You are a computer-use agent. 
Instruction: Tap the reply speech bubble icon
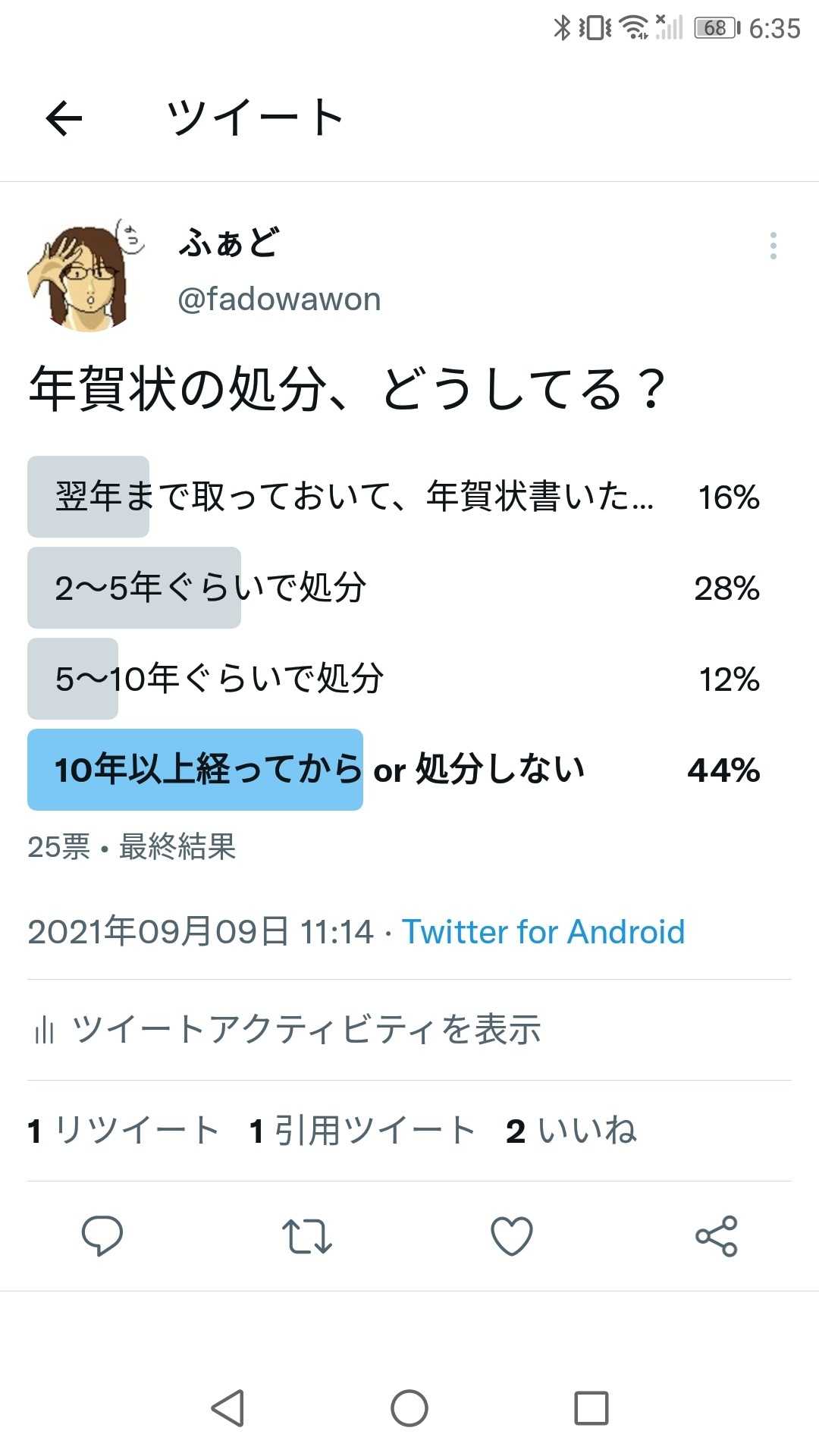(102, 1235)
